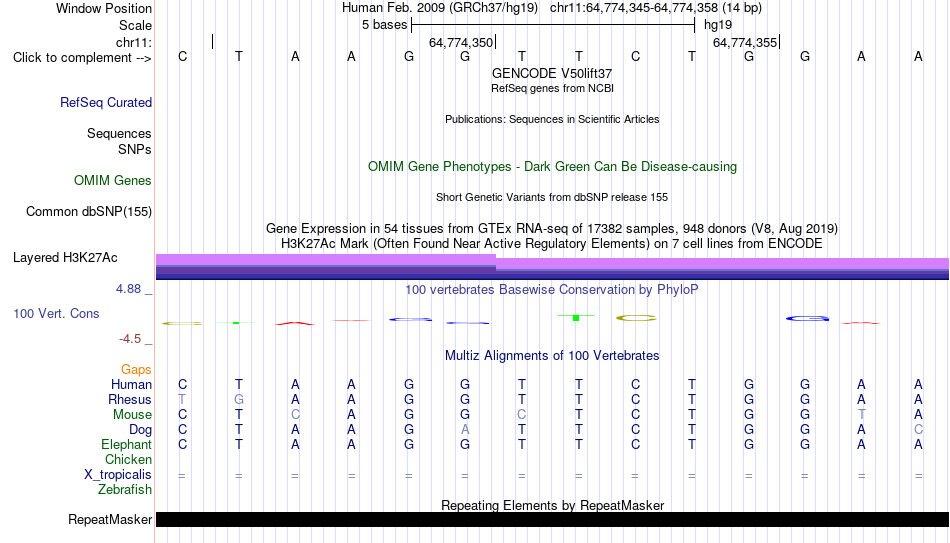Select the Window Position label
The width and height of the screenshot is (950, 543).
[104, 8]
